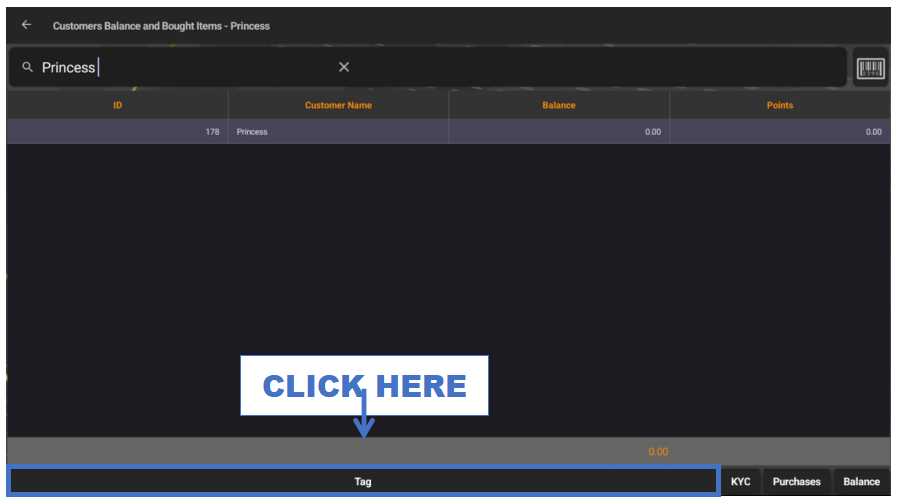Focus the search field containing Princess
897x502 pixels.
pos(190,67)
